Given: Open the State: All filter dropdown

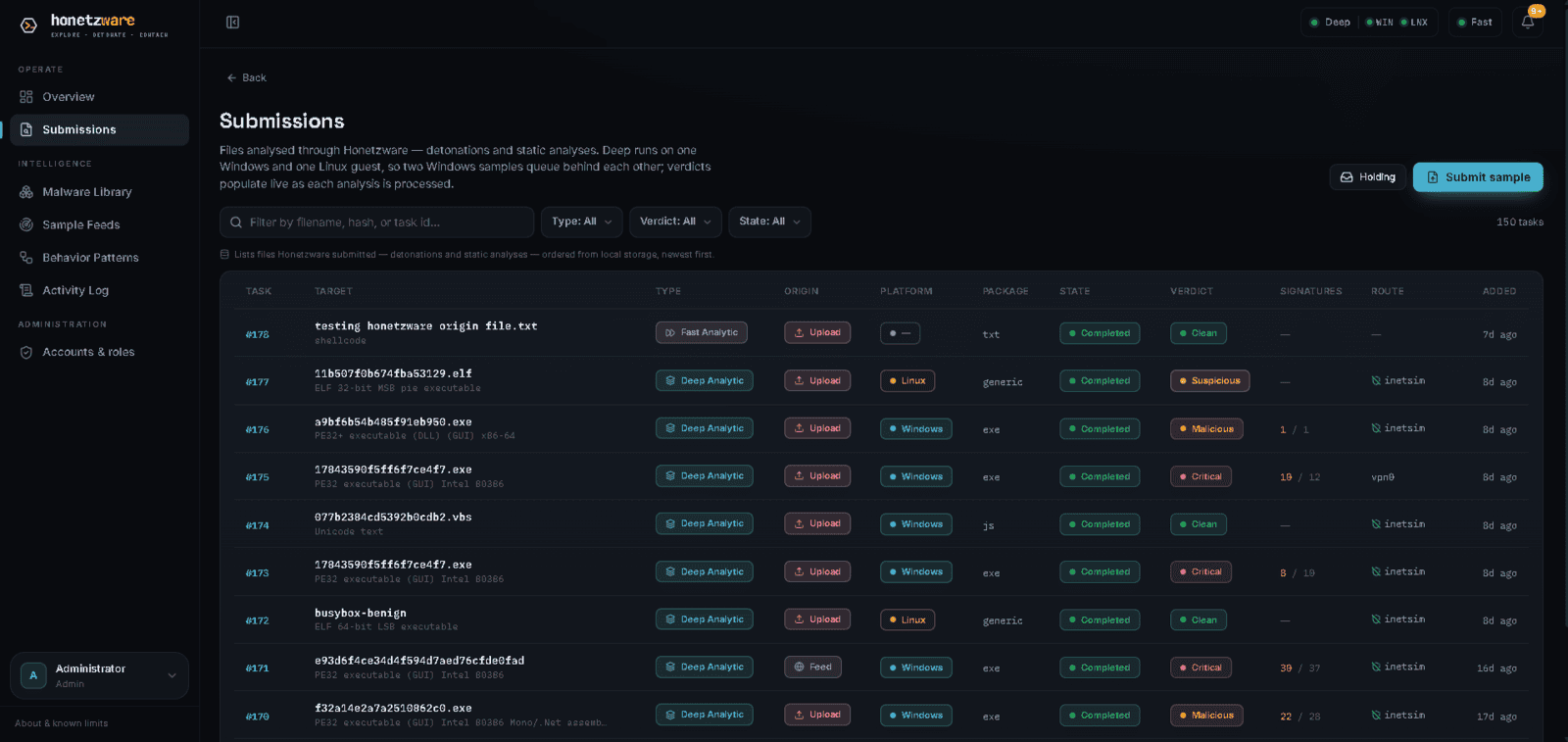Looking at the screenshot, I should pyautogui.click(x=769, y=223).
